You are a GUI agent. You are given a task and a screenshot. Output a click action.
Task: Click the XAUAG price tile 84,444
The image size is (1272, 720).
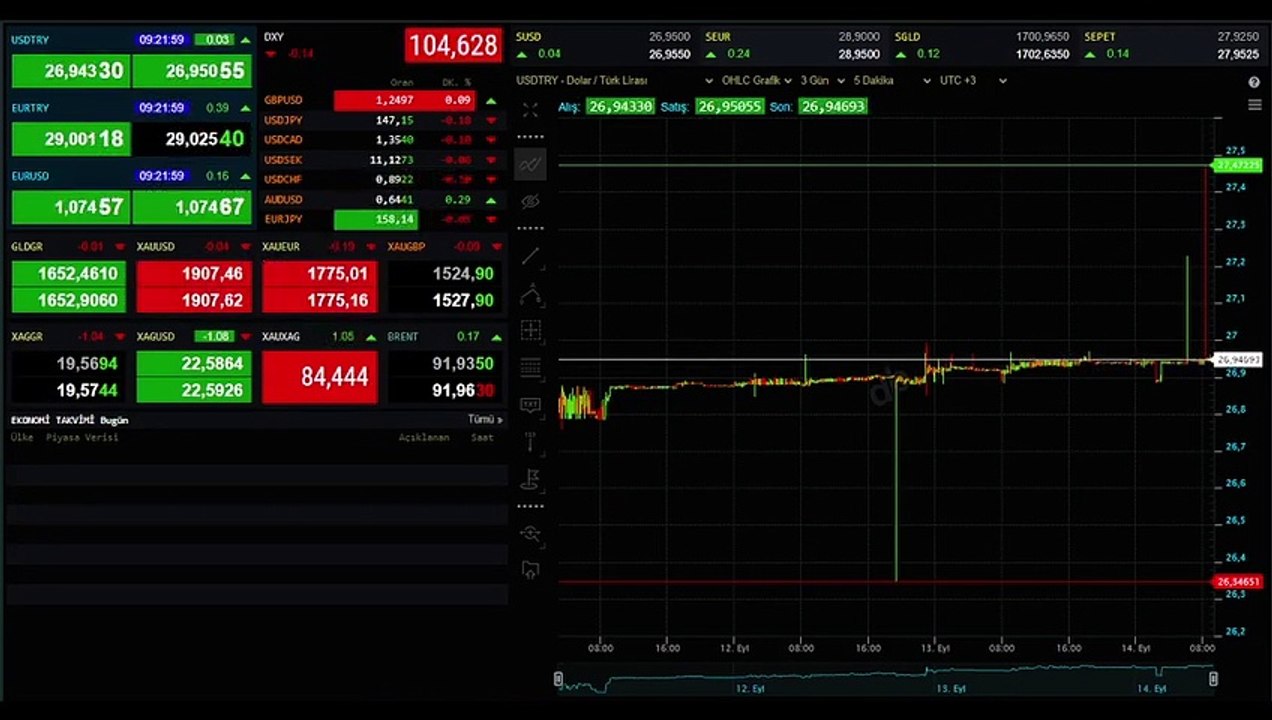(x=320, y=376)
